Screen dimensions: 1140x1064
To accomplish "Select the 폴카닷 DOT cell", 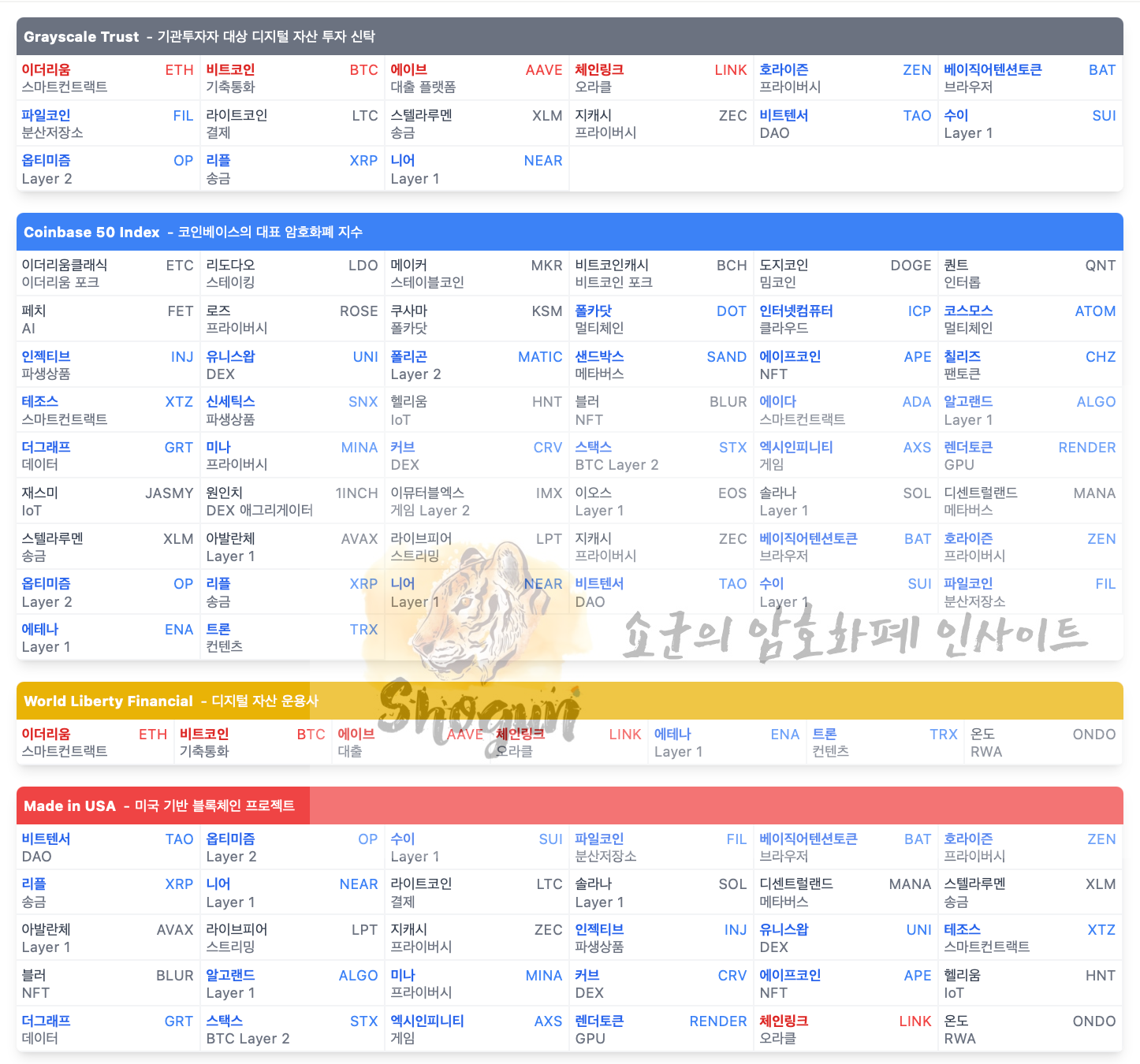I will (x=661, y=319).
